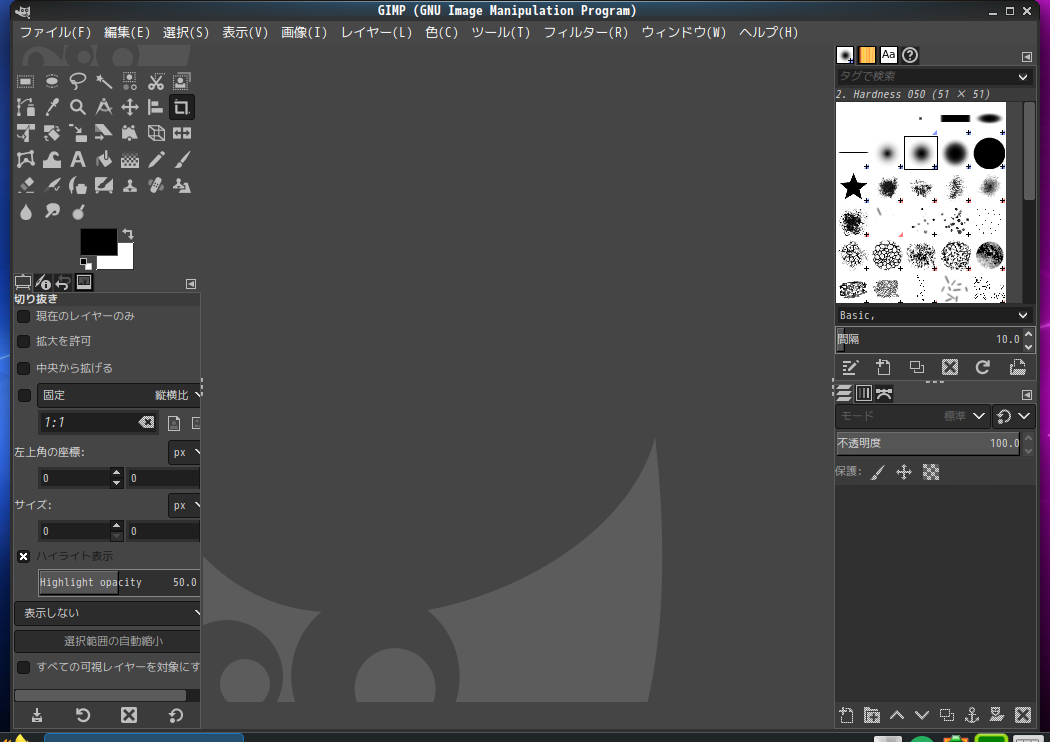Image resolution: width=1050 pixels, height=742 pixels.
Task: Enable 中央から拡げる checkbox
Action: pos(23,368)
